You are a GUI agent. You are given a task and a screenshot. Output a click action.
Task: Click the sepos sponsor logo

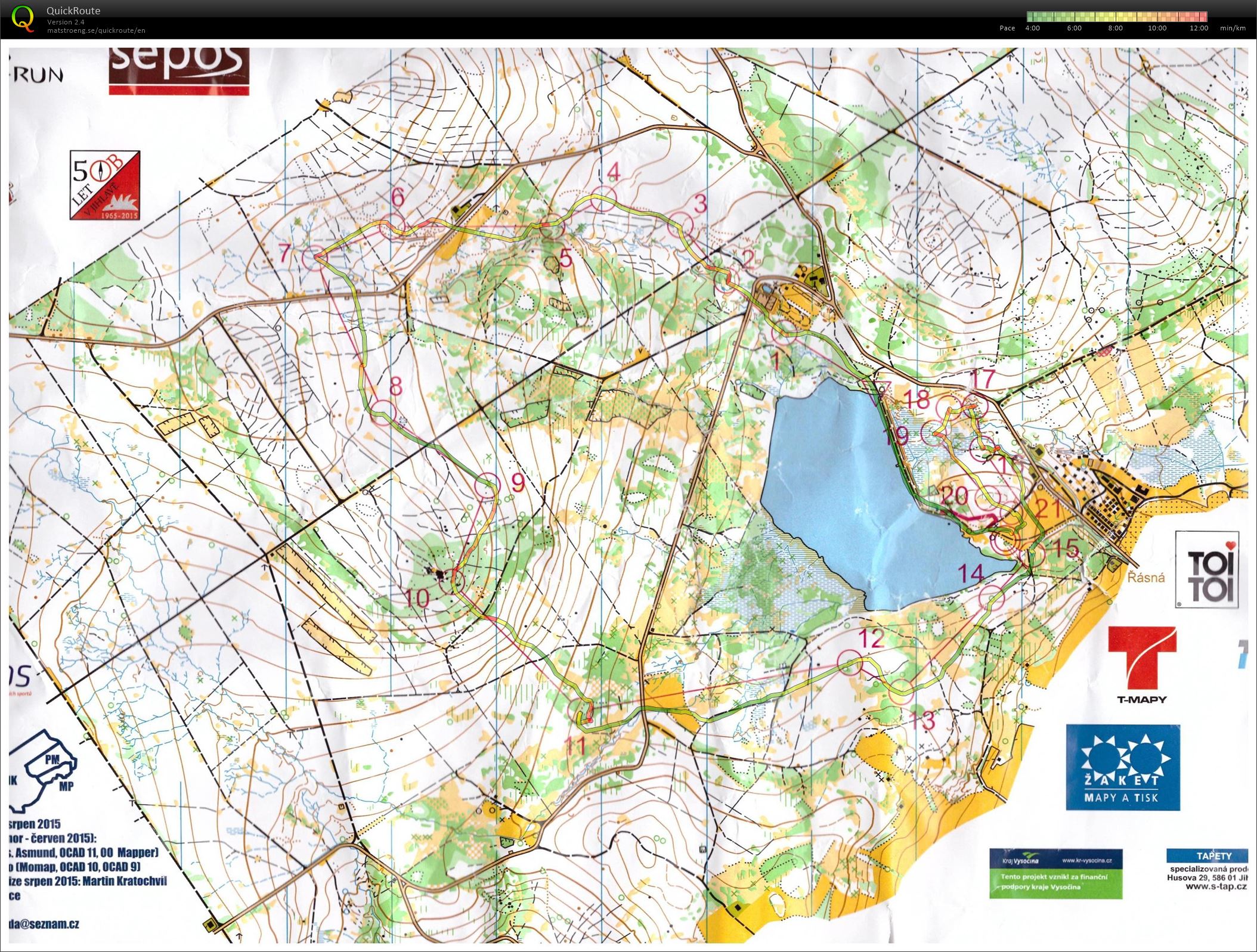point(178,70)
